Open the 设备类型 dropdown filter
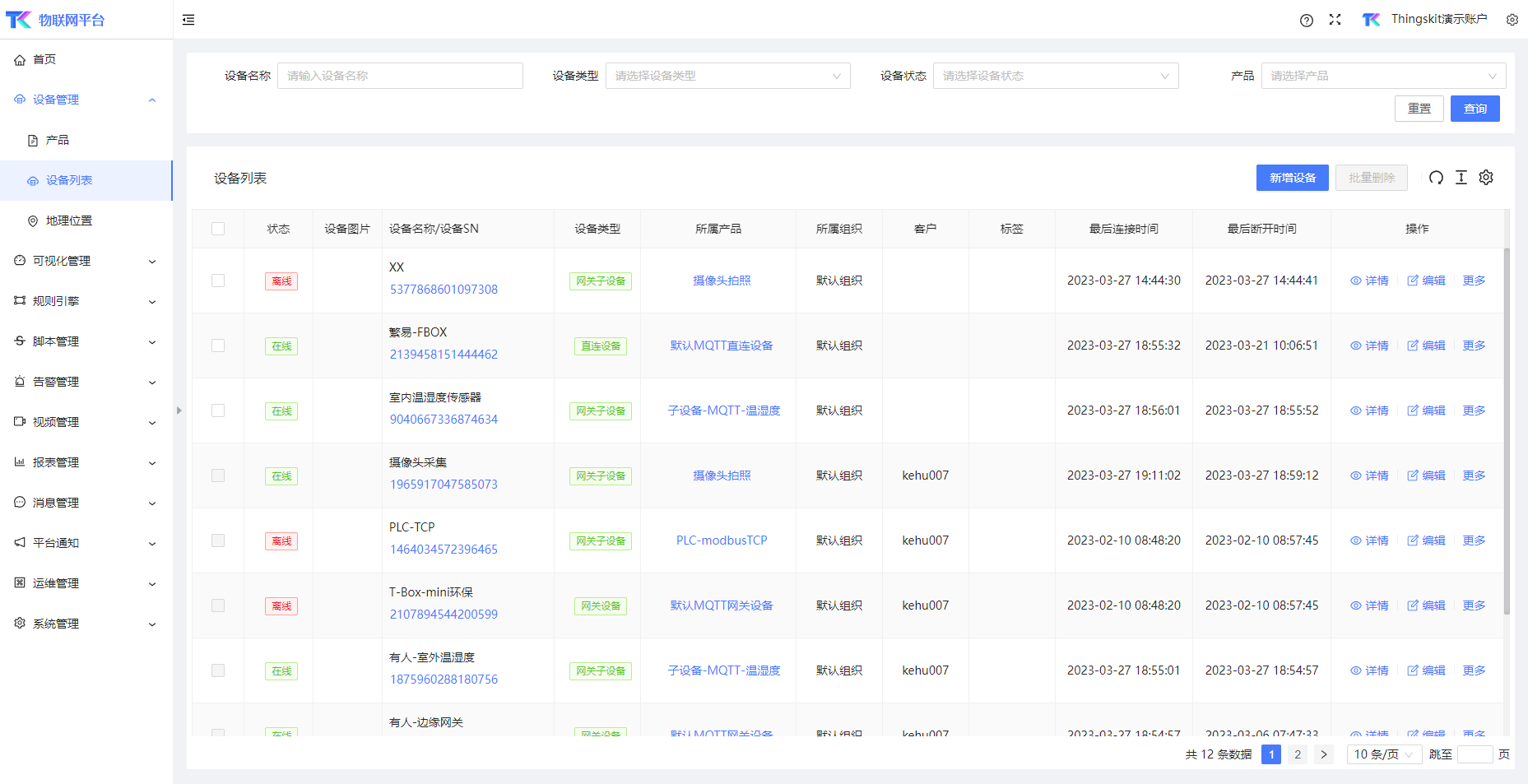Viewport: 1528px width, 784px height. point(727,76)
